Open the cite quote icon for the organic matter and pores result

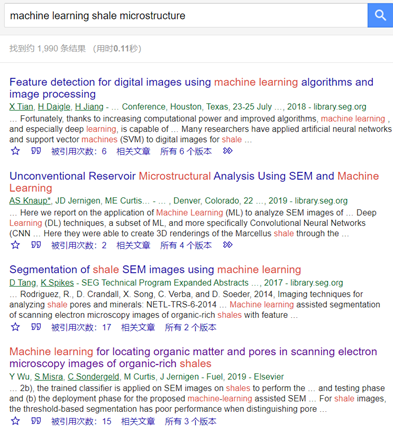tap(36, 421)
